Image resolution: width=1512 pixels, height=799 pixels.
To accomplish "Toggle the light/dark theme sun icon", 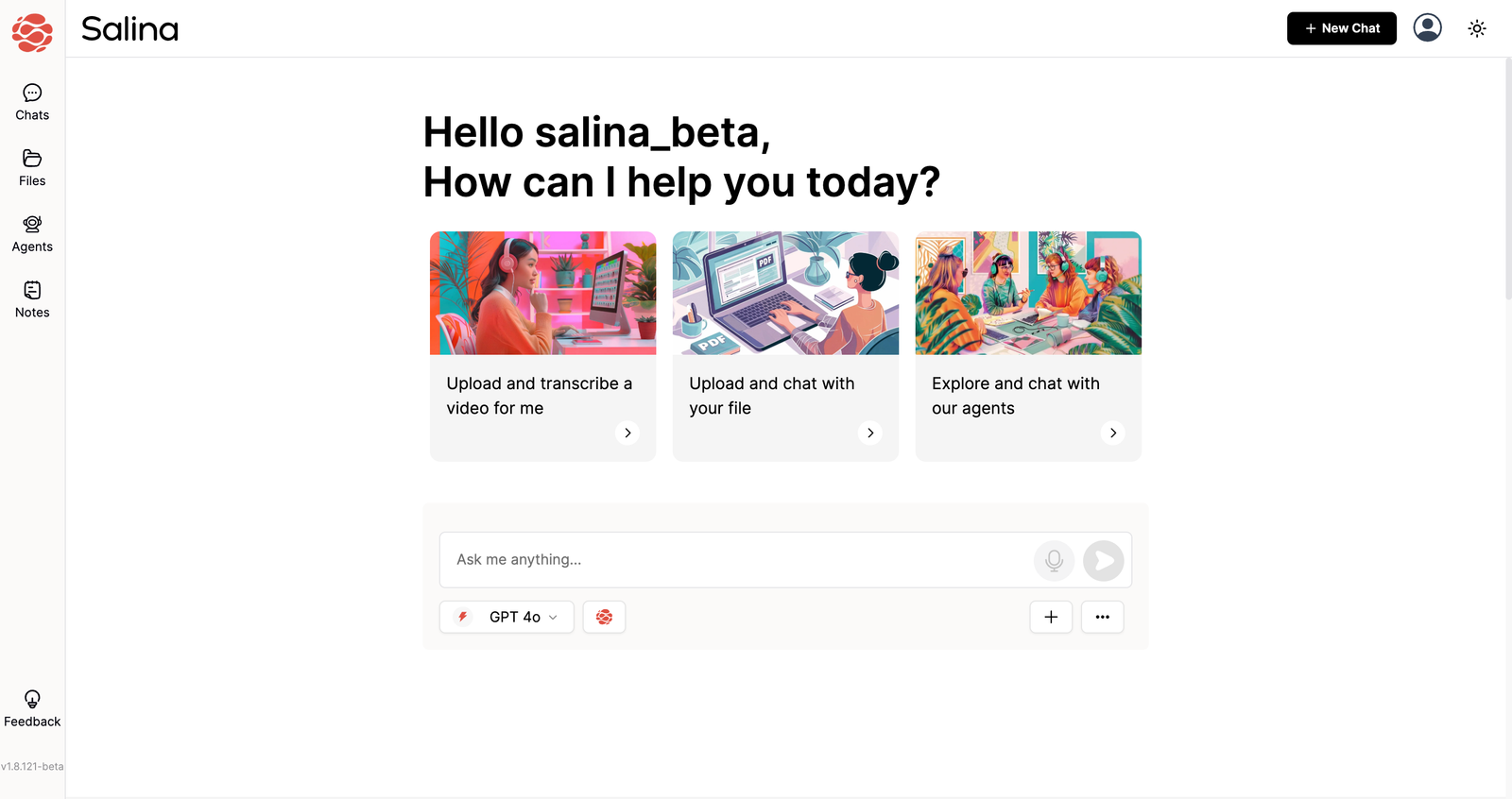I will tap(1477, 28).
